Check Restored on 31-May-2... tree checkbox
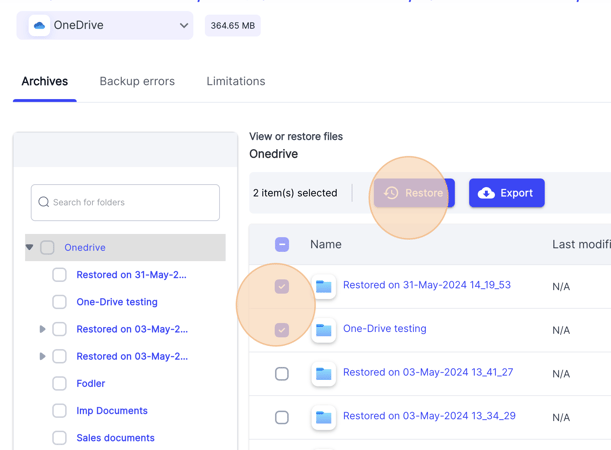This screenshot has height=450, width=611. point(59,275)
